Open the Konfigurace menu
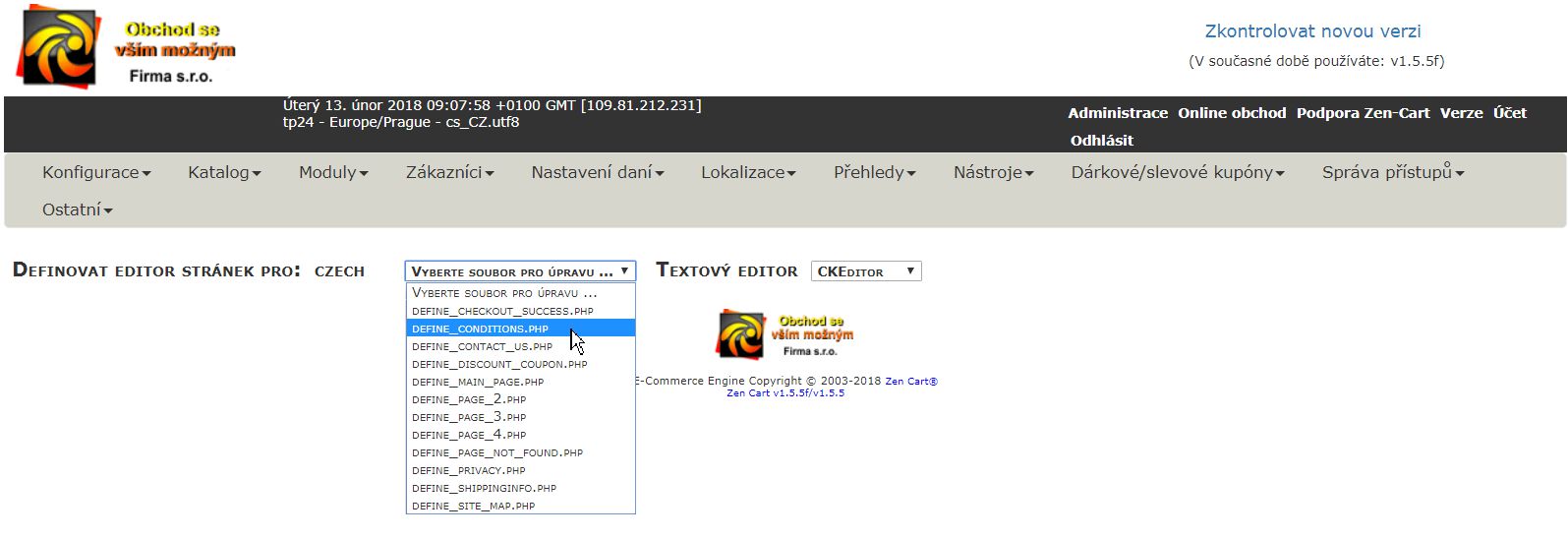 point(96,173)
